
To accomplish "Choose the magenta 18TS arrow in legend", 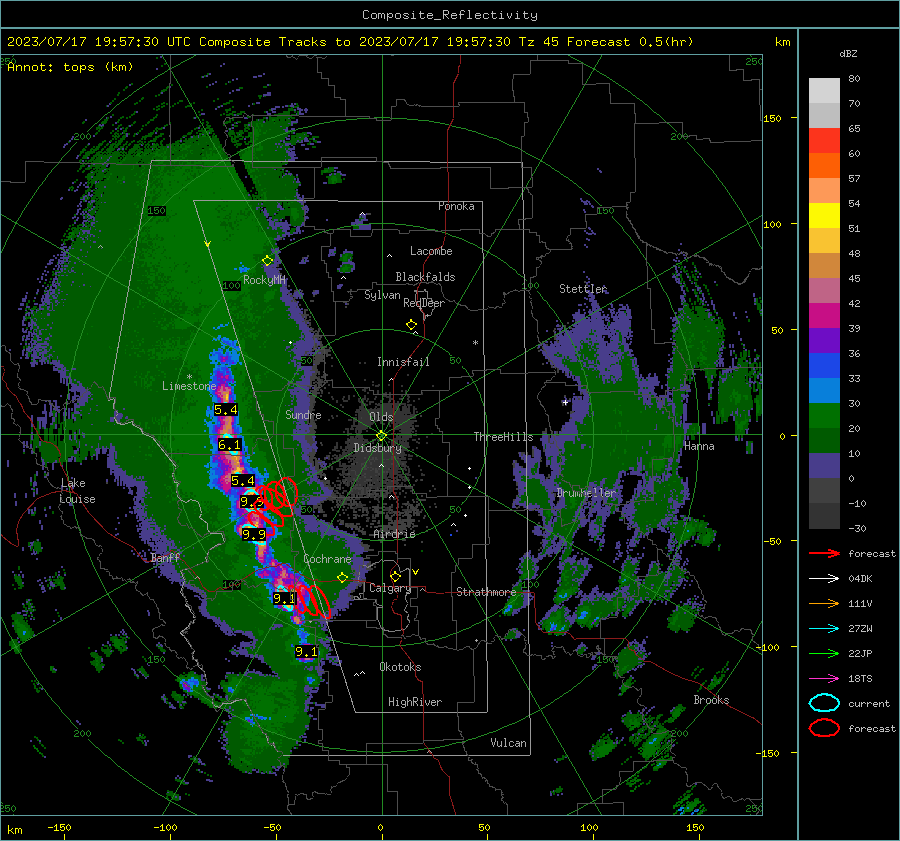I will point(824,679).
